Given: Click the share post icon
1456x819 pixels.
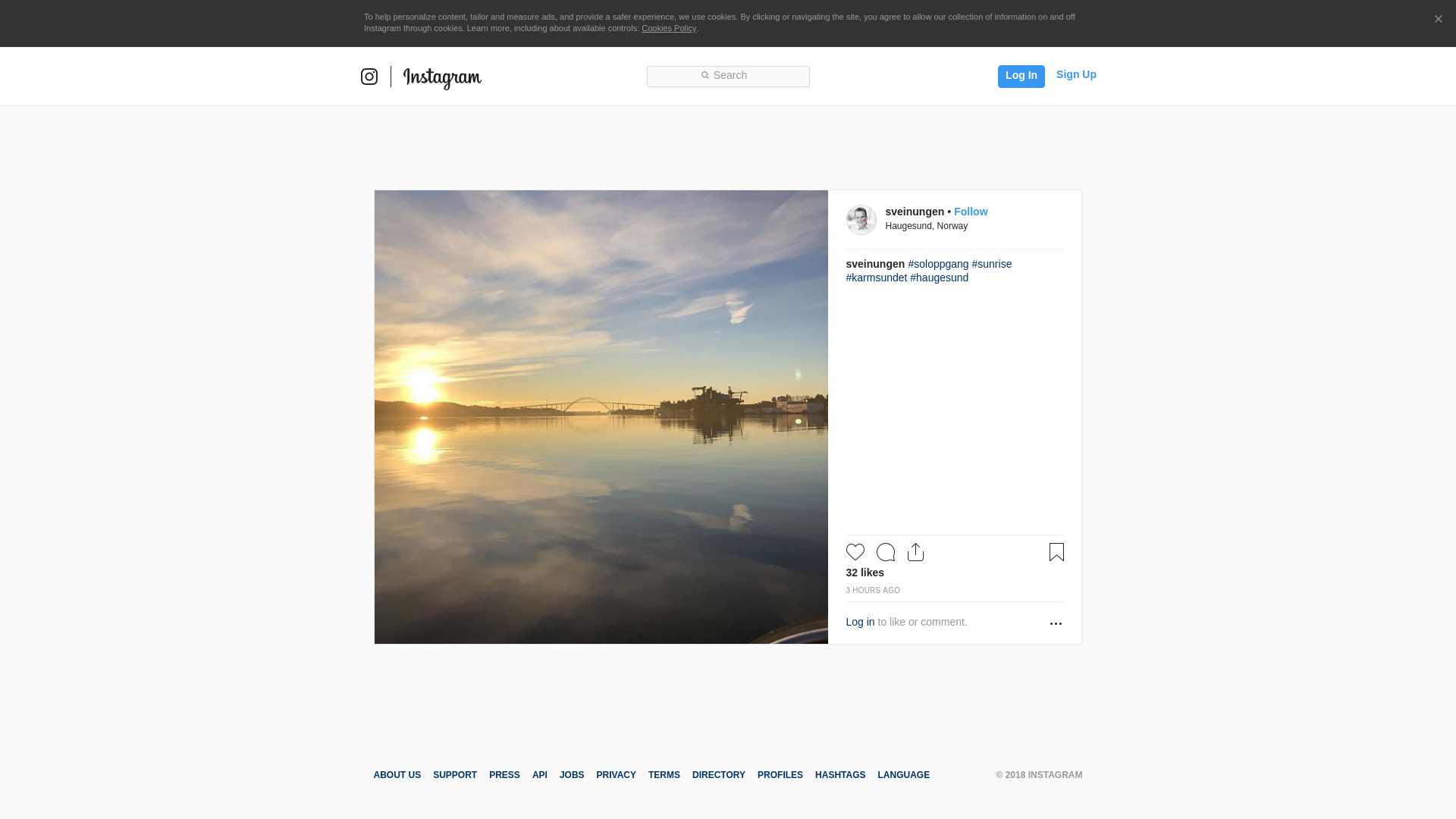Looking at the screenshot, I should [x=915, y=552].
